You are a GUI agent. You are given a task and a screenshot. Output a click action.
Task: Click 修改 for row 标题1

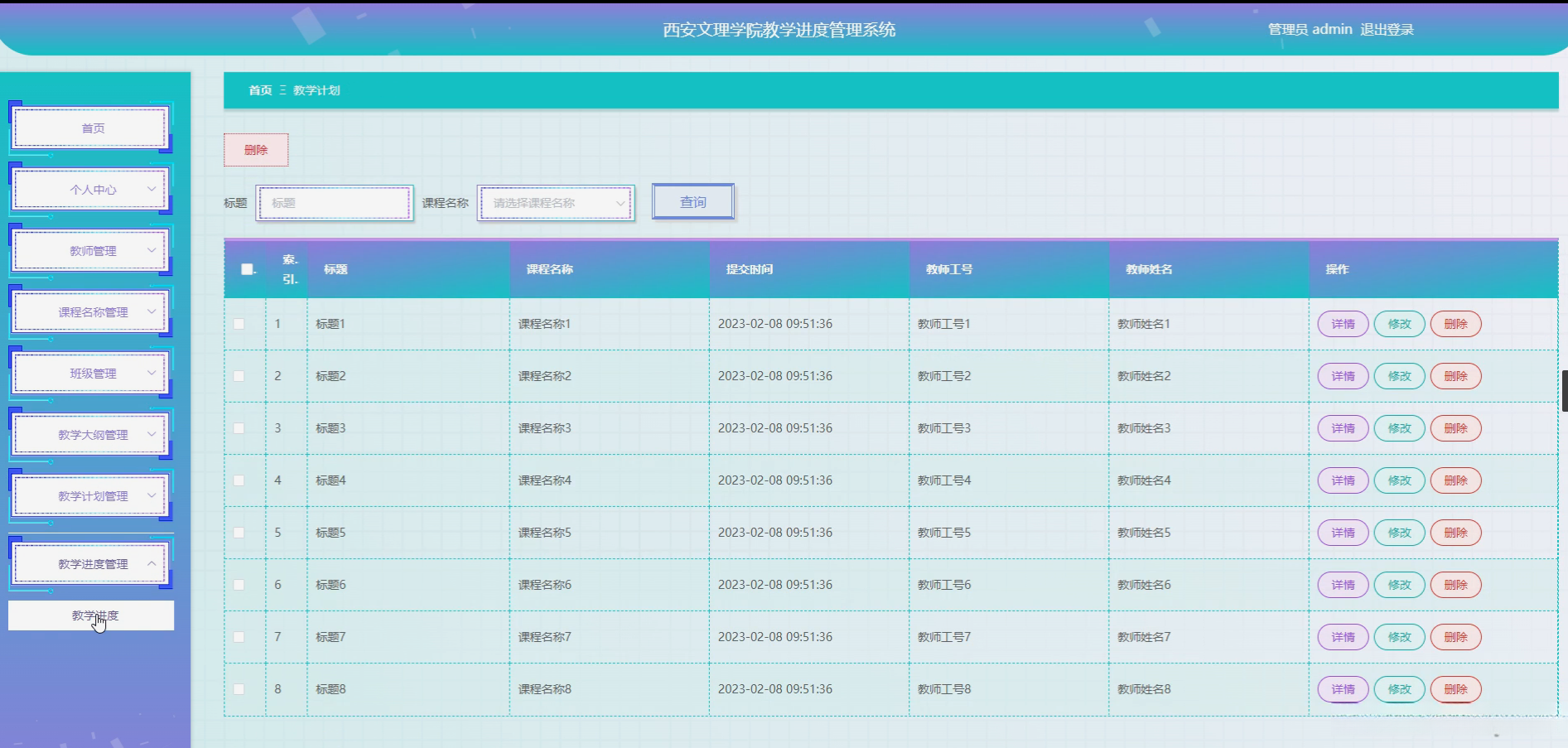1399,324
